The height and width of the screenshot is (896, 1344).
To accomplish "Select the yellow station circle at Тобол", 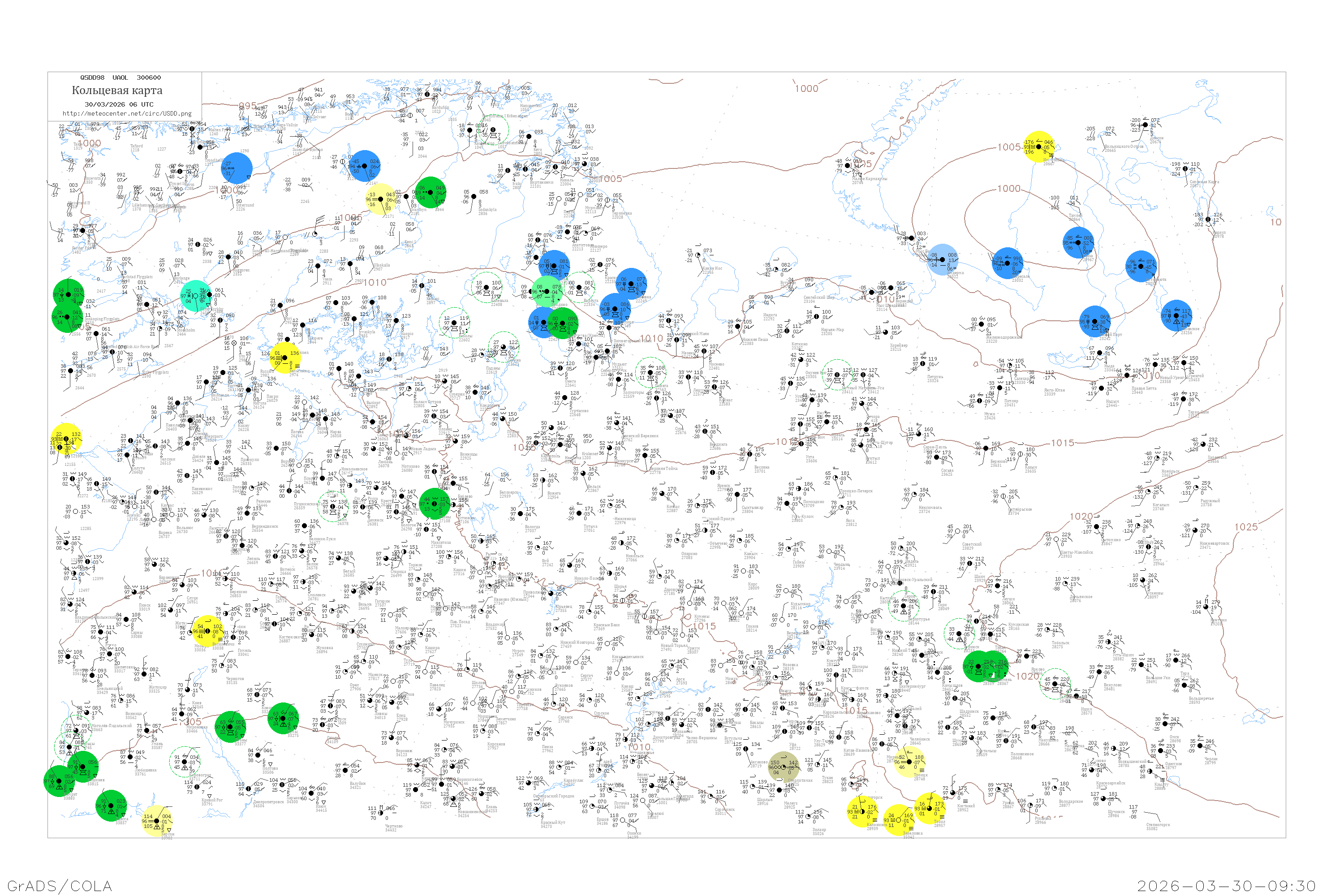I will [929, 808].
